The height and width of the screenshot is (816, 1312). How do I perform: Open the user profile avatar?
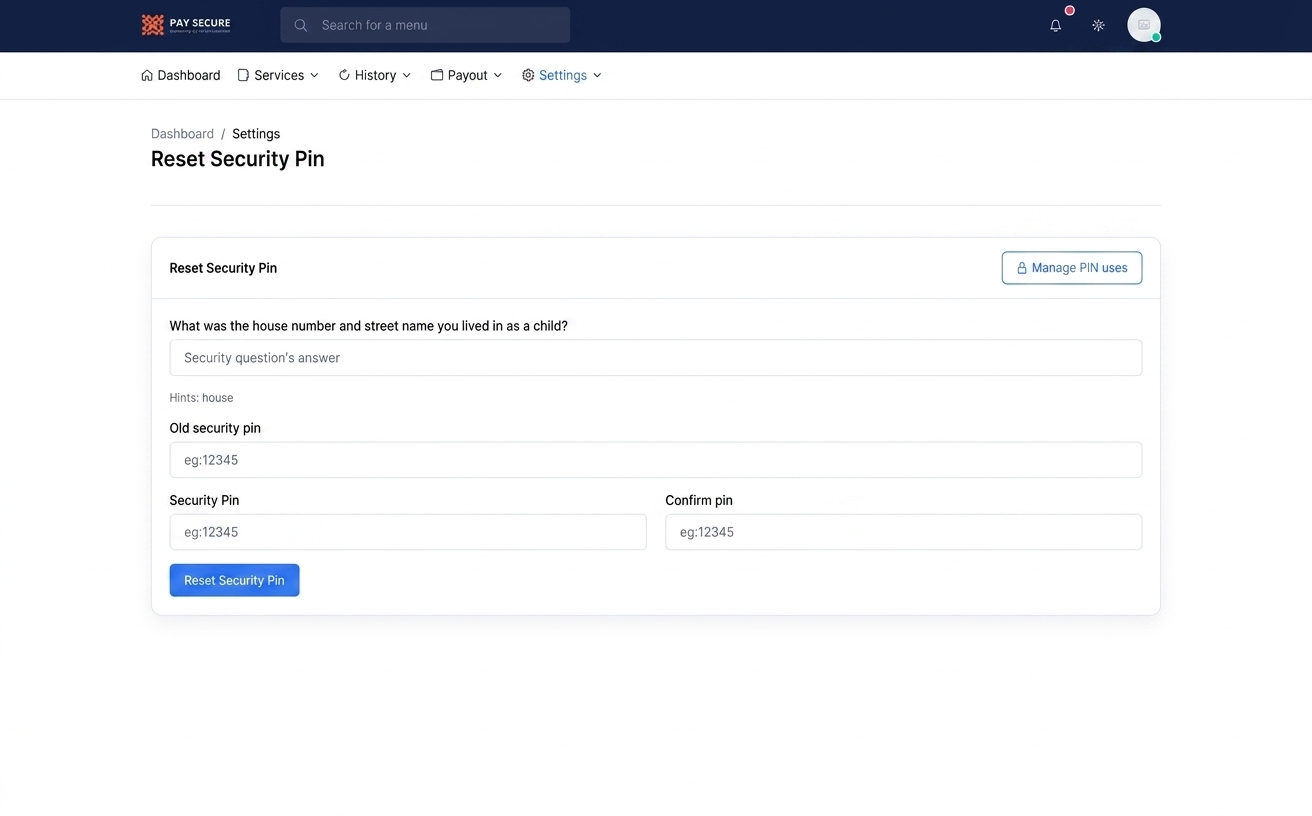point(1144,25)
